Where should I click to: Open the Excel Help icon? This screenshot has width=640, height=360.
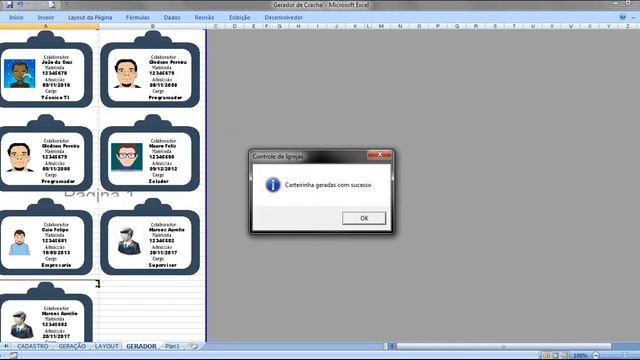622,17
